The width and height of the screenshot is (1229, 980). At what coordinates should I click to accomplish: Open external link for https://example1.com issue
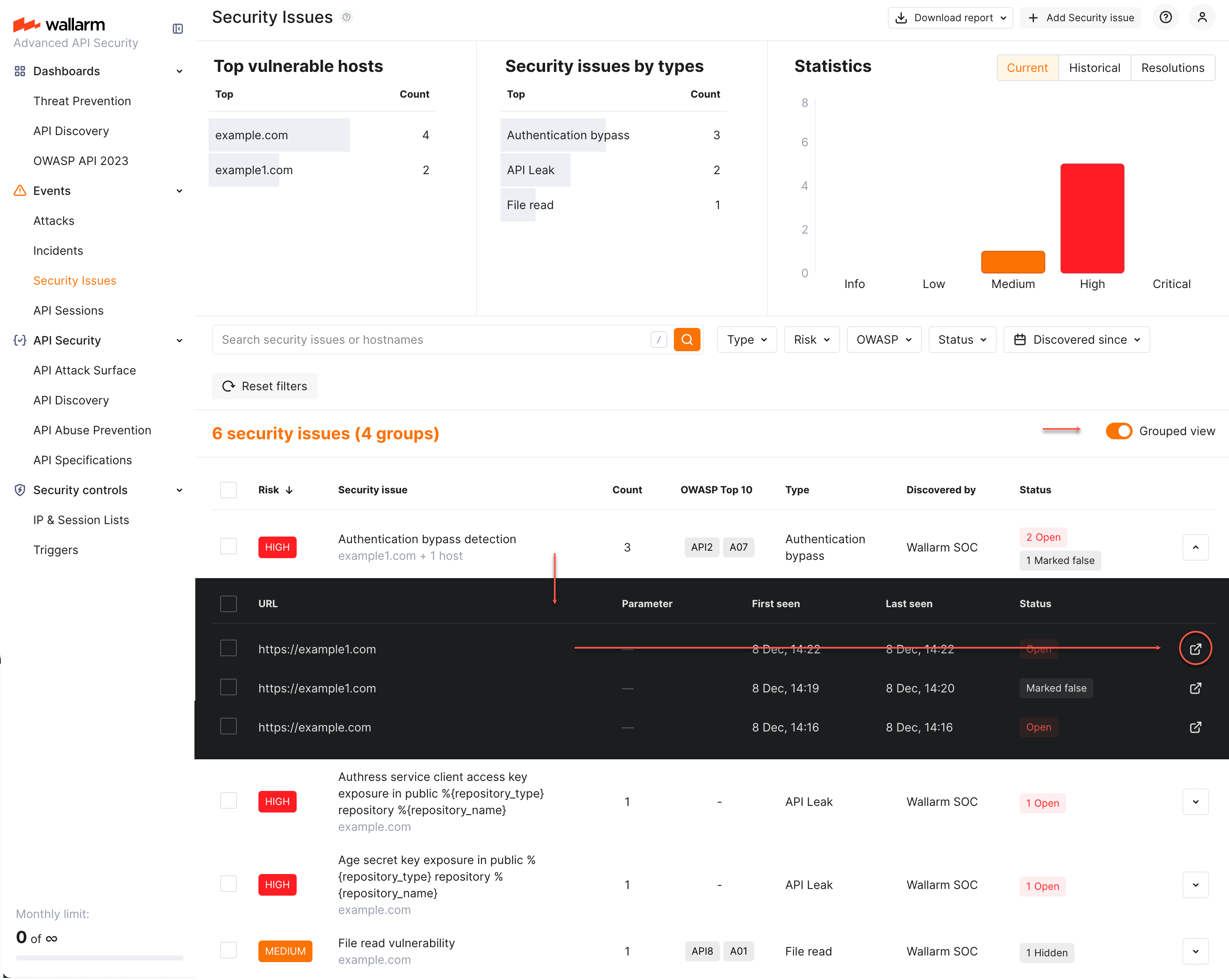pyautogui.click(x=1195, y=648)
